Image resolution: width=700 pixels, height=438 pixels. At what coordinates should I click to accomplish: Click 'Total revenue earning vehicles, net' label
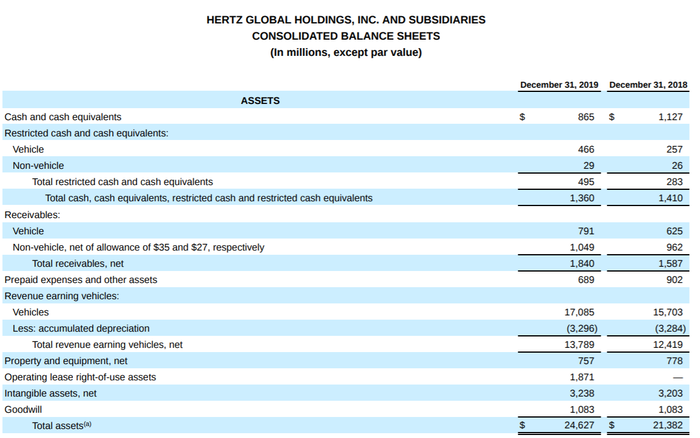pos(107,345)
